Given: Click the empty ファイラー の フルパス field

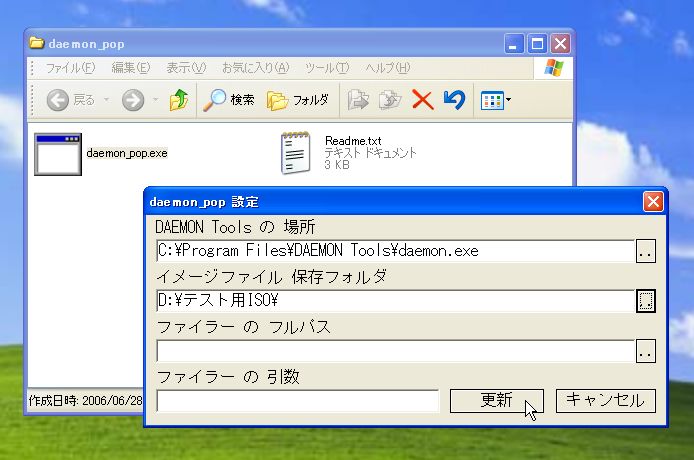Looking at the screenshot, I should 395,351.
